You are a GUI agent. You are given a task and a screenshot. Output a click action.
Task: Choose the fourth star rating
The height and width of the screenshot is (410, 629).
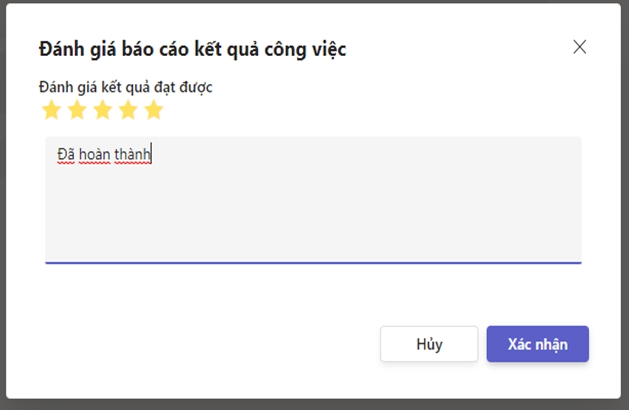coord(128,110)
